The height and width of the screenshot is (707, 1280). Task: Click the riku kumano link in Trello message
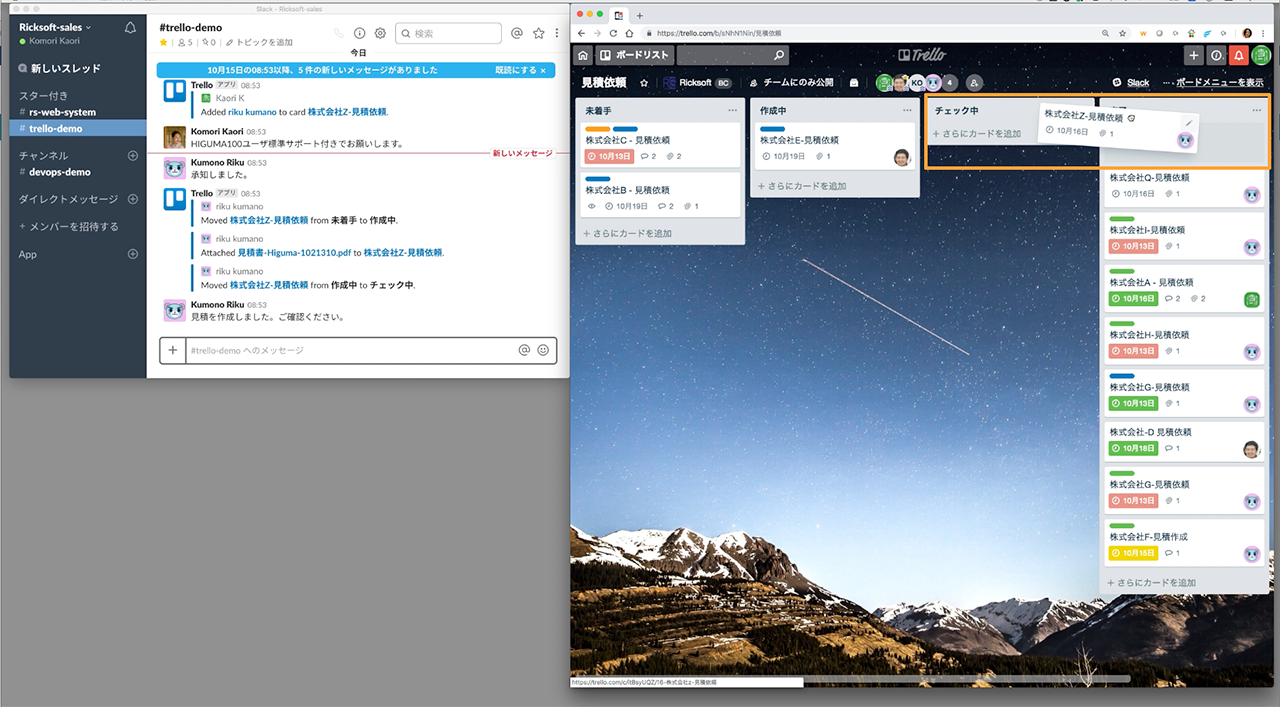[x=252, y=112]
